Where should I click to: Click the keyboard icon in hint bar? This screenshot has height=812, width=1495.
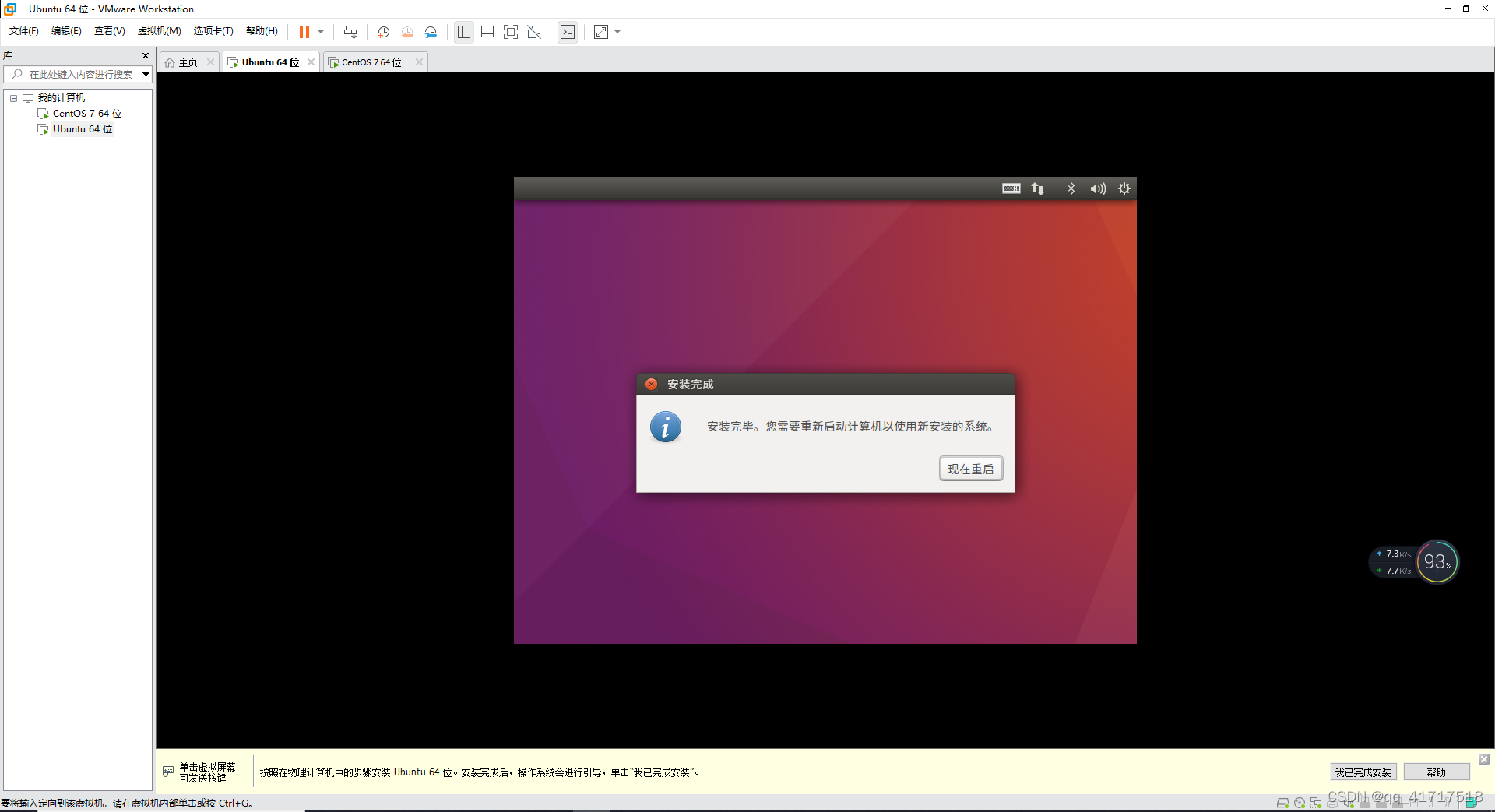pos(168,772)
